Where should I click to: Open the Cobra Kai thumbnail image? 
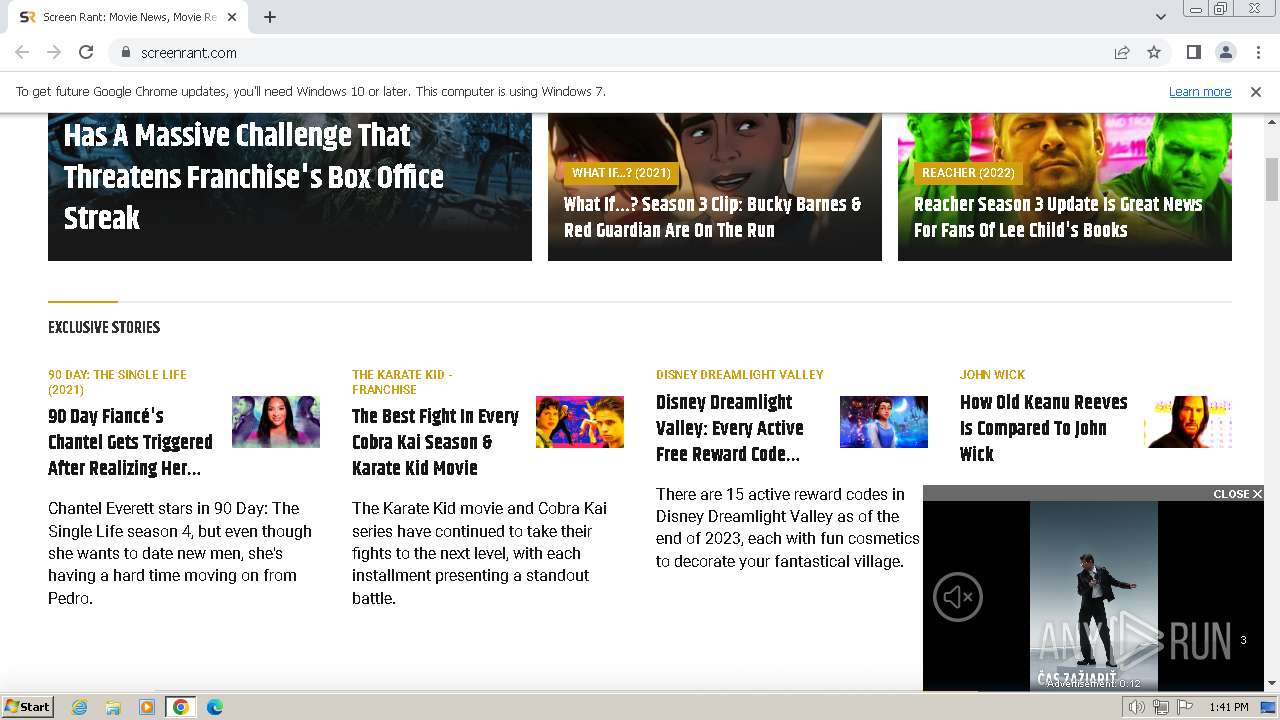tap(580, 422)
